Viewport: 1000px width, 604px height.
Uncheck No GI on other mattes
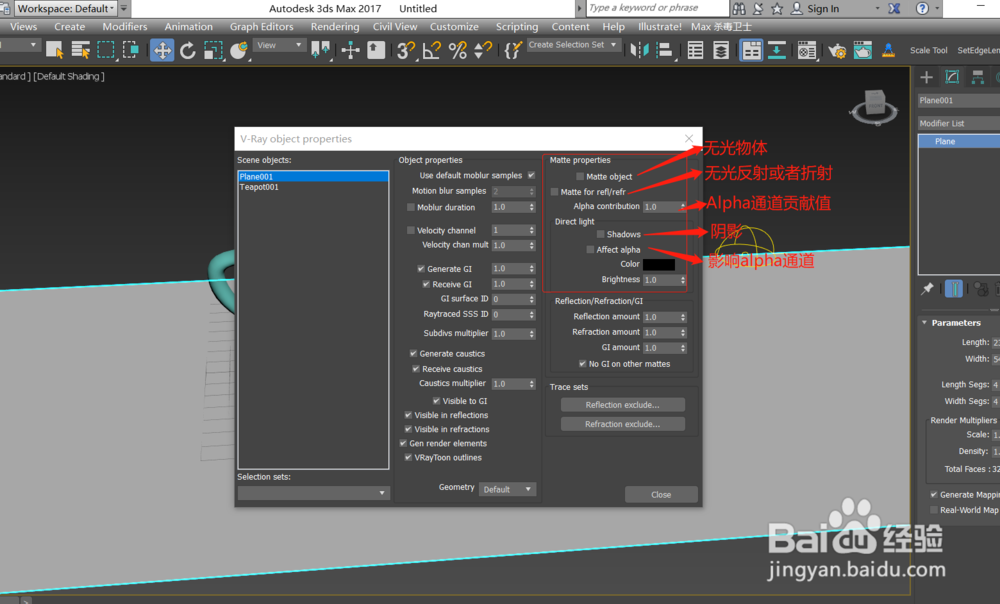click(582, 364)
